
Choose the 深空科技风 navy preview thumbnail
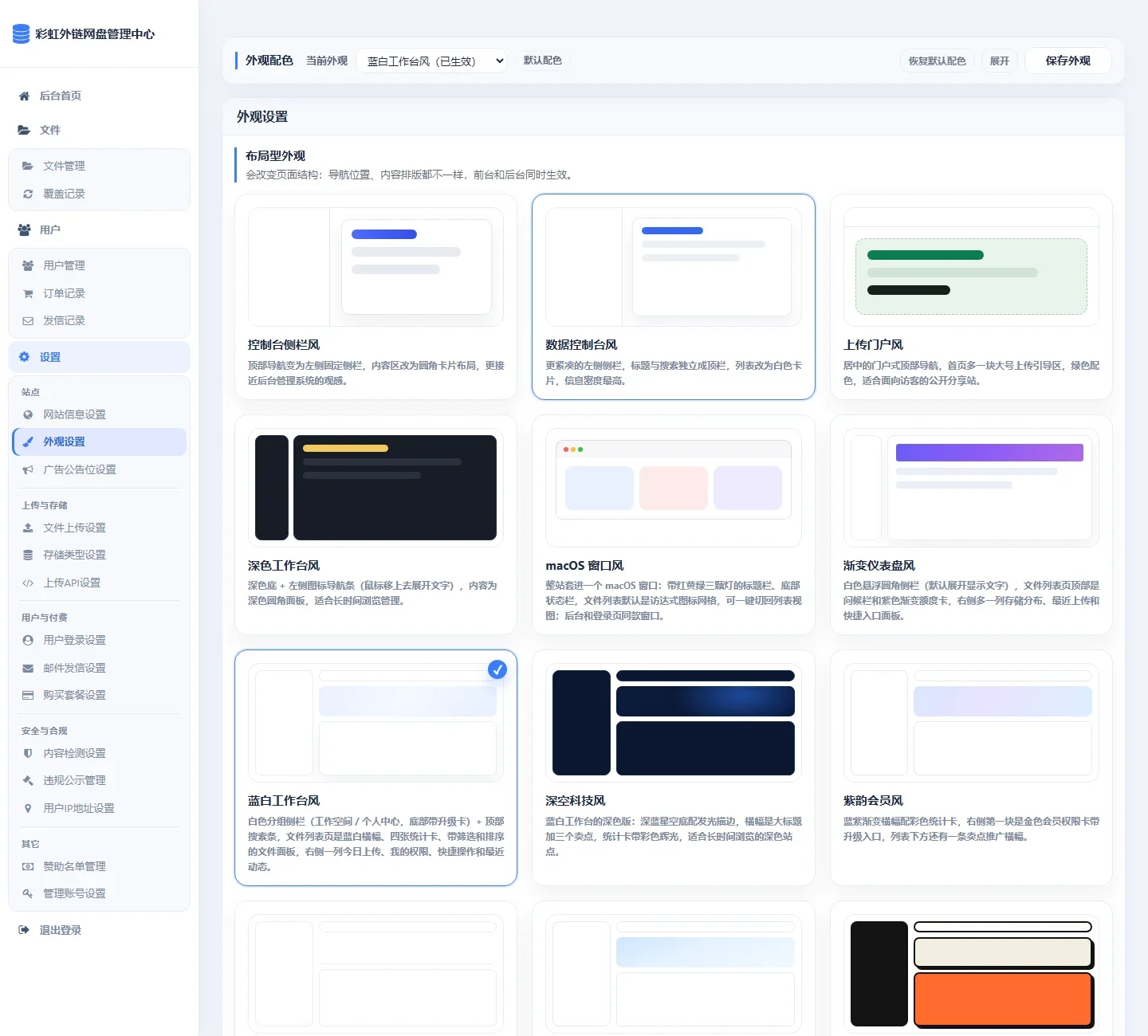[674, 723]
